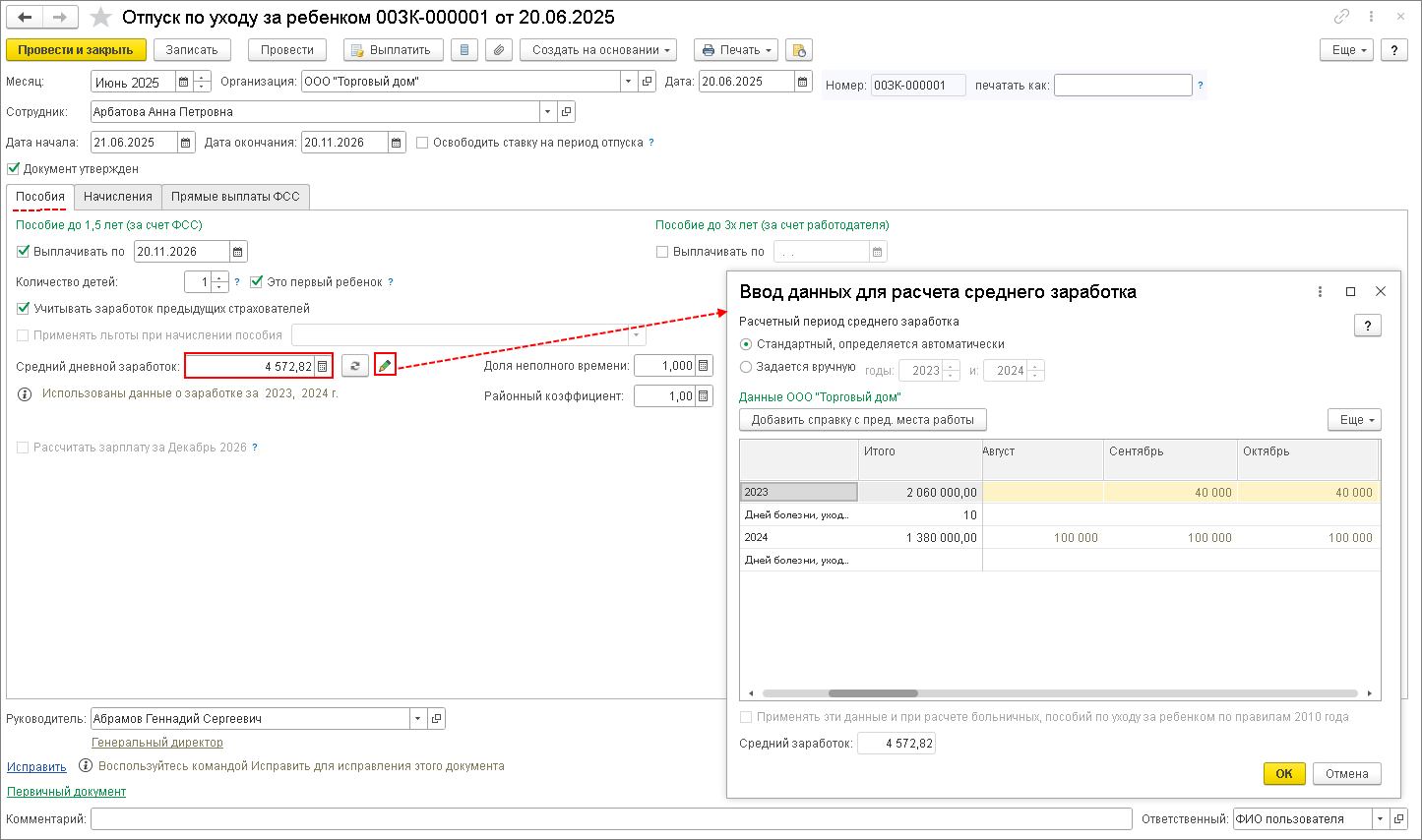Toggle Учитывать заработок предыдущих страхователей
1422x840 pixels.
[24, 309]
